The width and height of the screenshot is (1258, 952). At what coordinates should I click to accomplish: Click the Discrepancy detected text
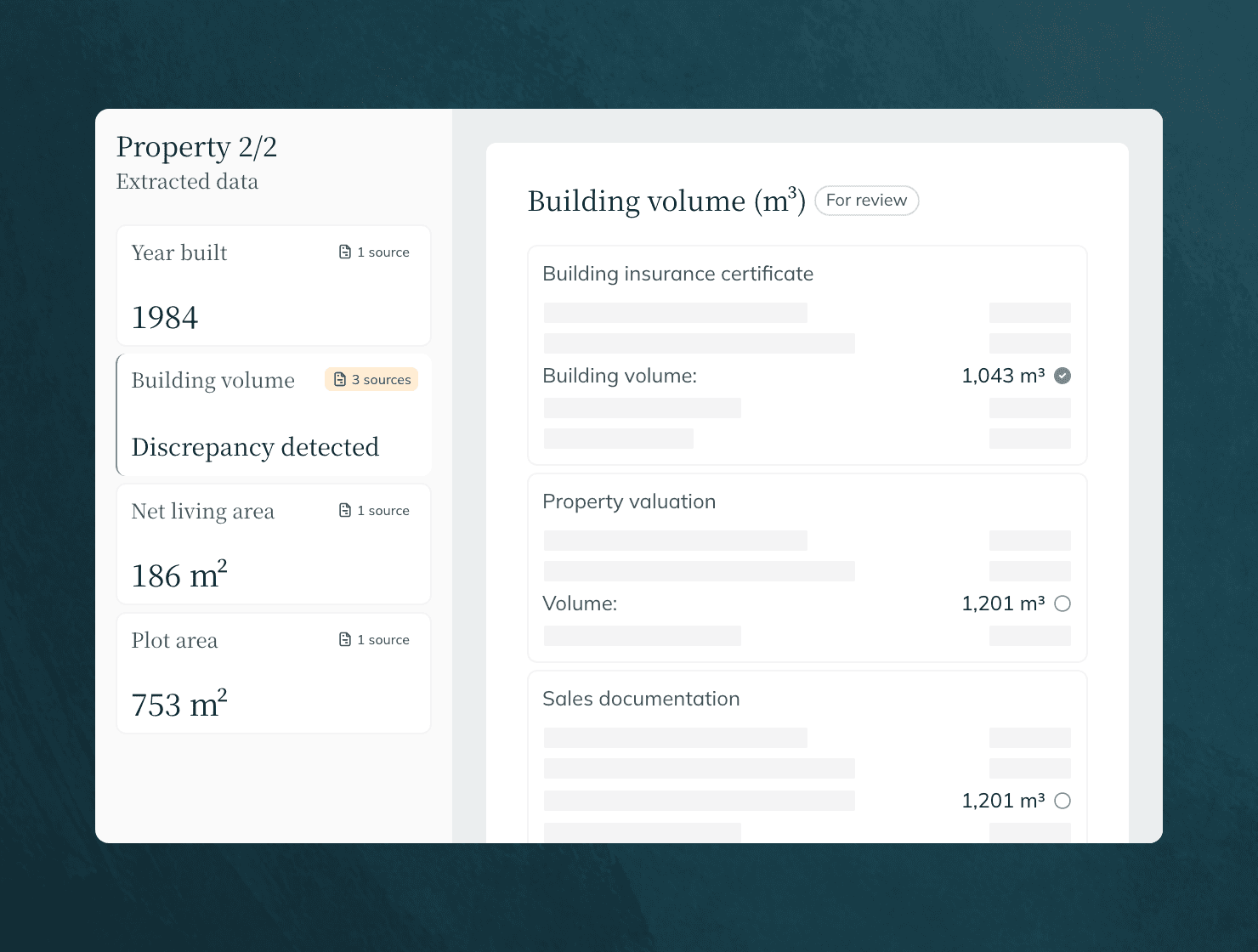255,447
